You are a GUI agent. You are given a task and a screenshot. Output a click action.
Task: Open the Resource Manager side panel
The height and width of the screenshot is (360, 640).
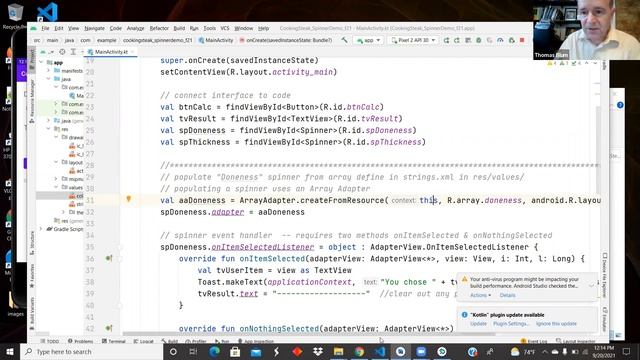point(32,100)
